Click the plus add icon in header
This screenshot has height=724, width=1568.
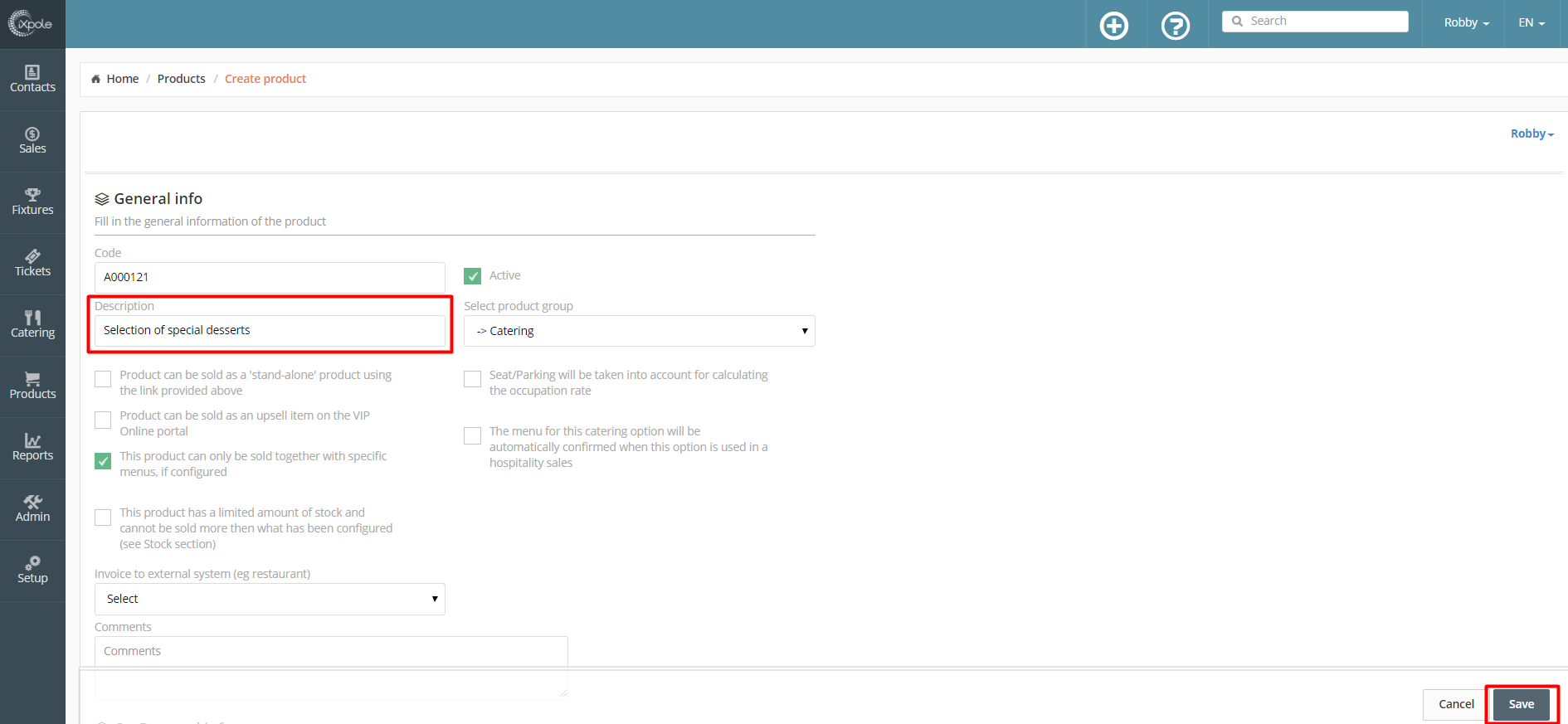pyautogui.click(x=1114, y=26)
